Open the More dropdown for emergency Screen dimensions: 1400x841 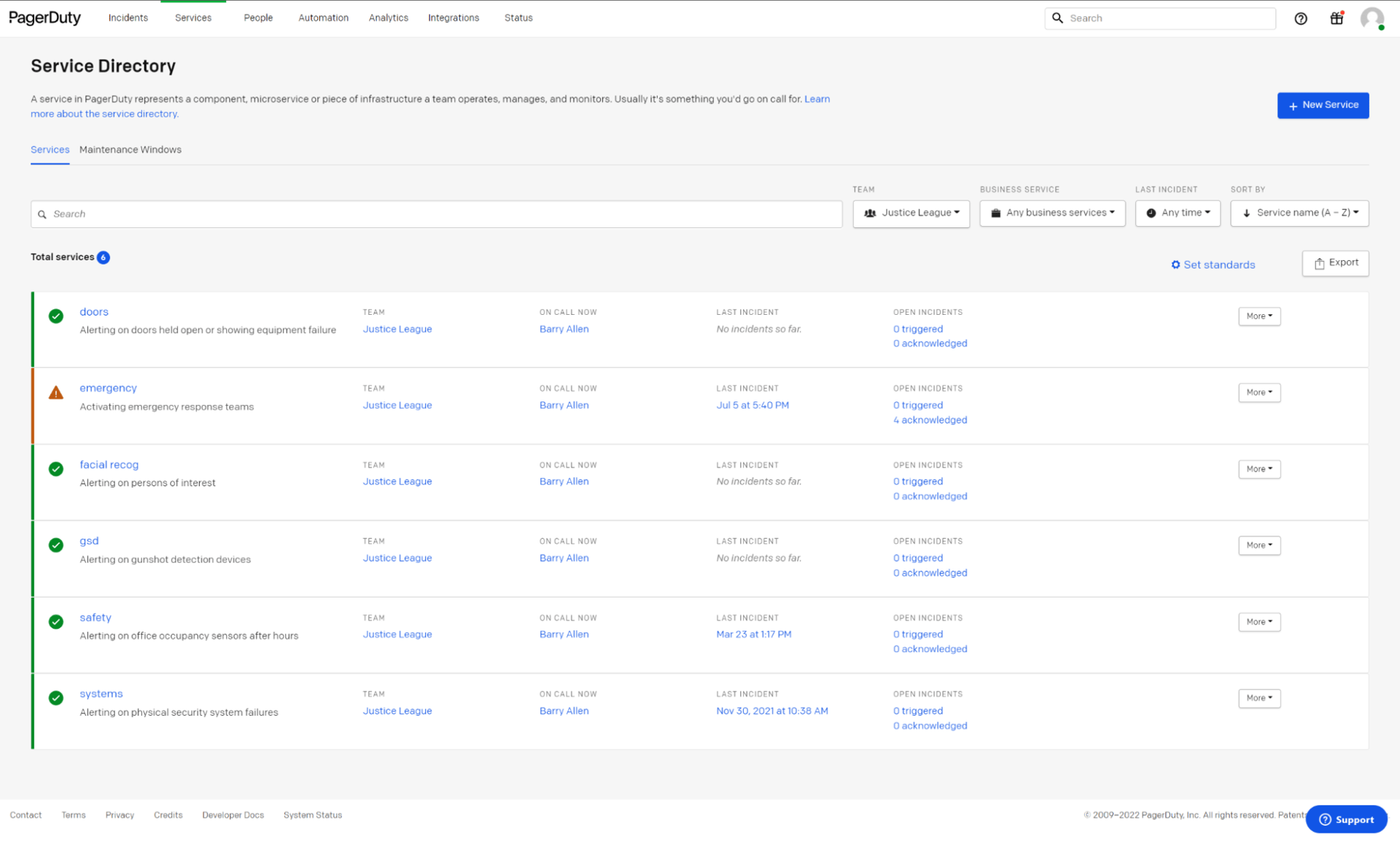click(1259, 392)
